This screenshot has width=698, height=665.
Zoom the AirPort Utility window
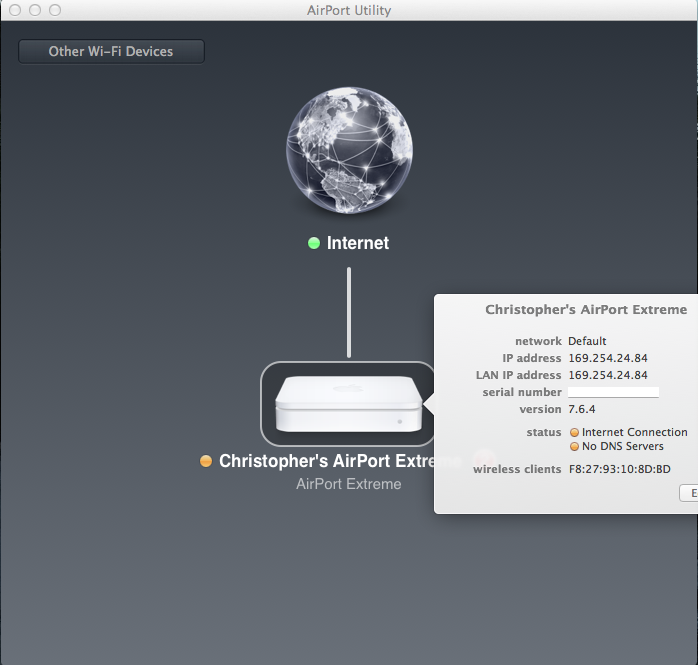[x=55, y=10]
